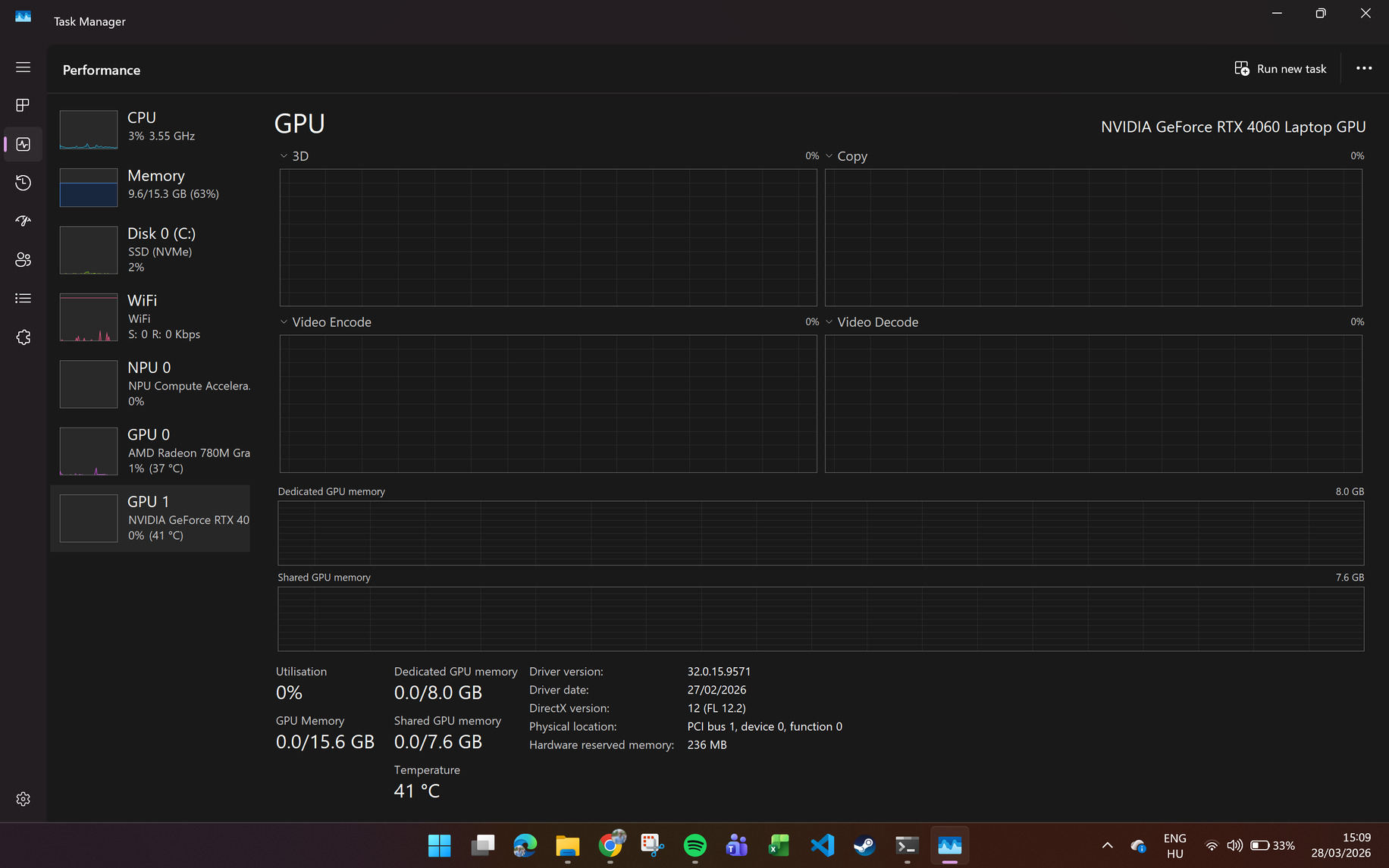Open the Startup apps icon
This screenshot has height=868, width=1389.
pos(24,221)
